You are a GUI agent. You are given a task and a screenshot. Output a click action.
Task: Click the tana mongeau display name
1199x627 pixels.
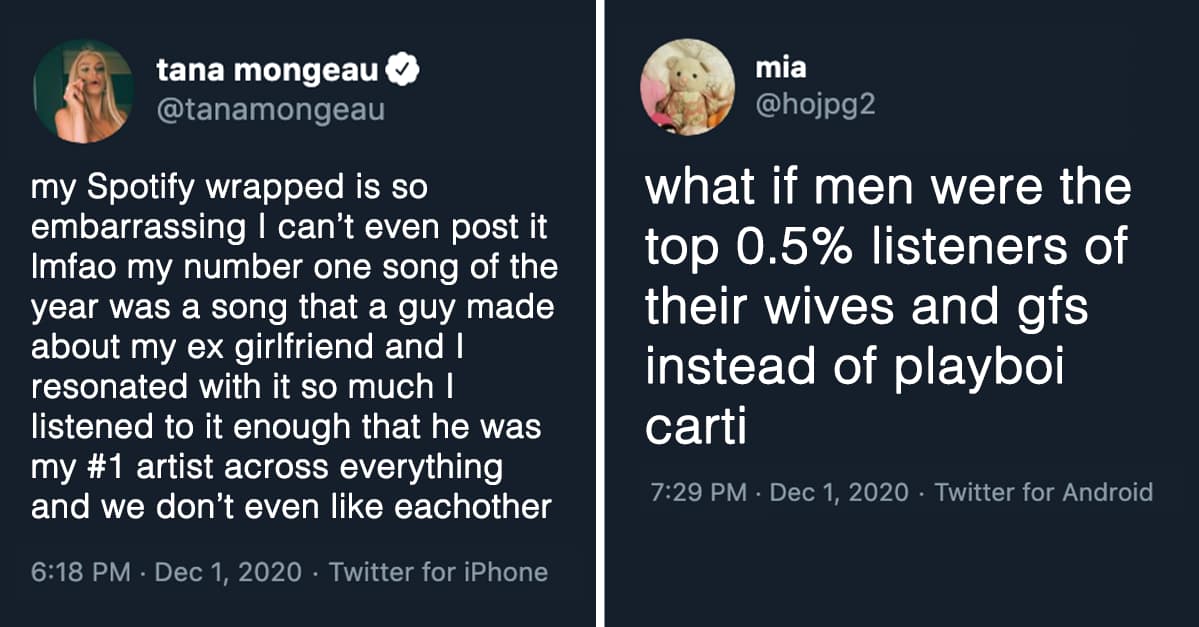[268, 71]
